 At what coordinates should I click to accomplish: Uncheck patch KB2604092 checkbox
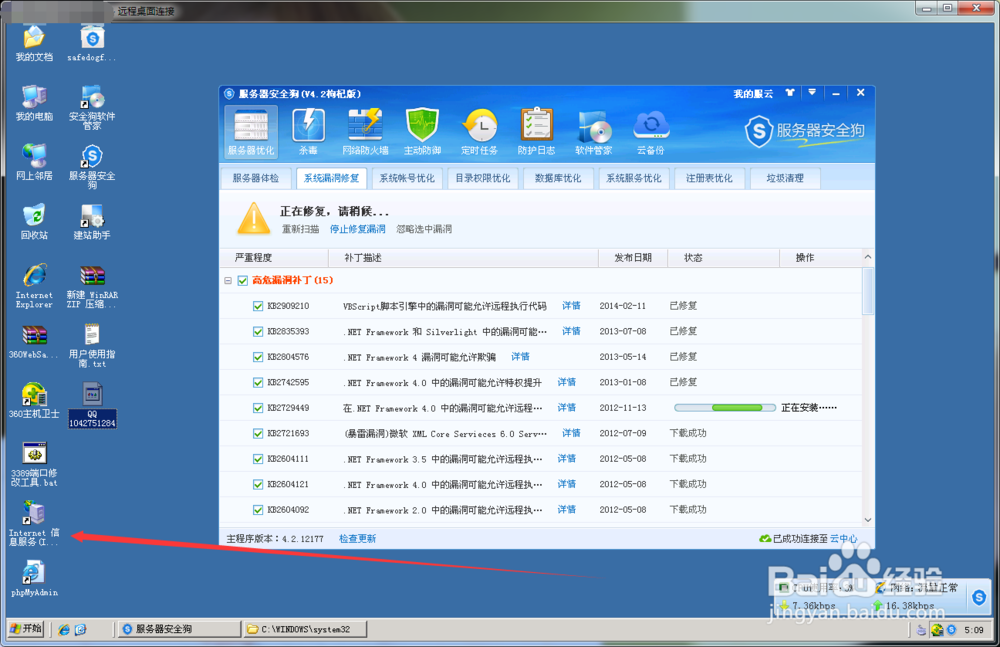(258, 510)
